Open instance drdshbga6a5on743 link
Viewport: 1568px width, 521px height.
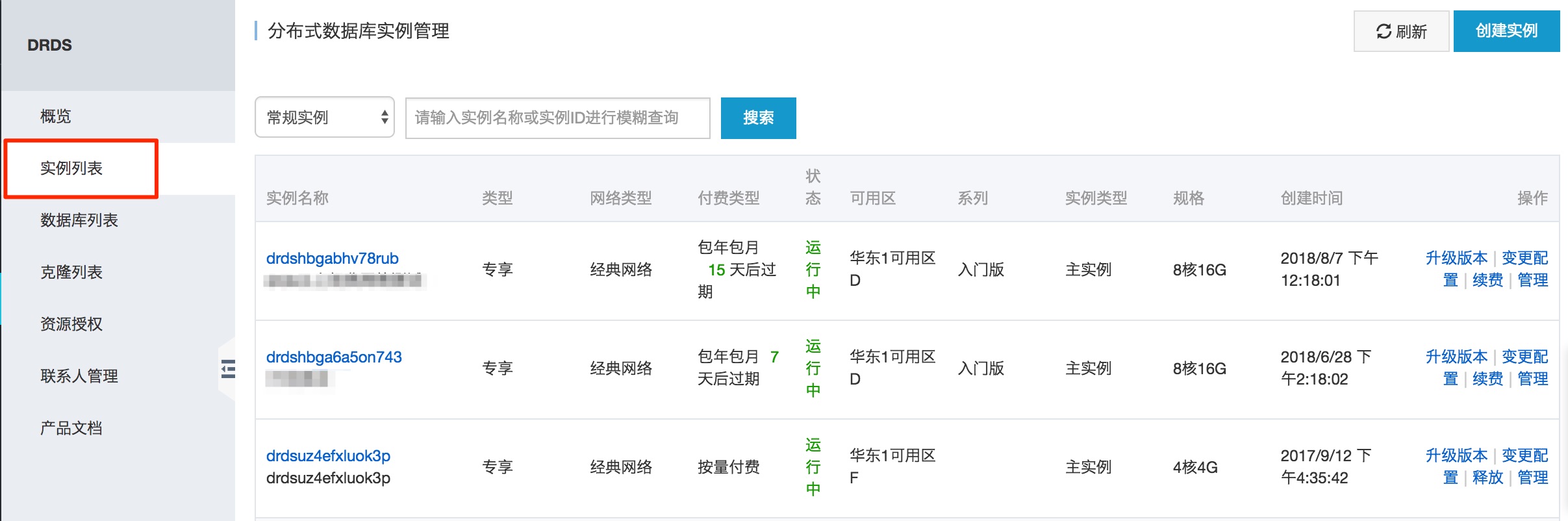[334, 357]
